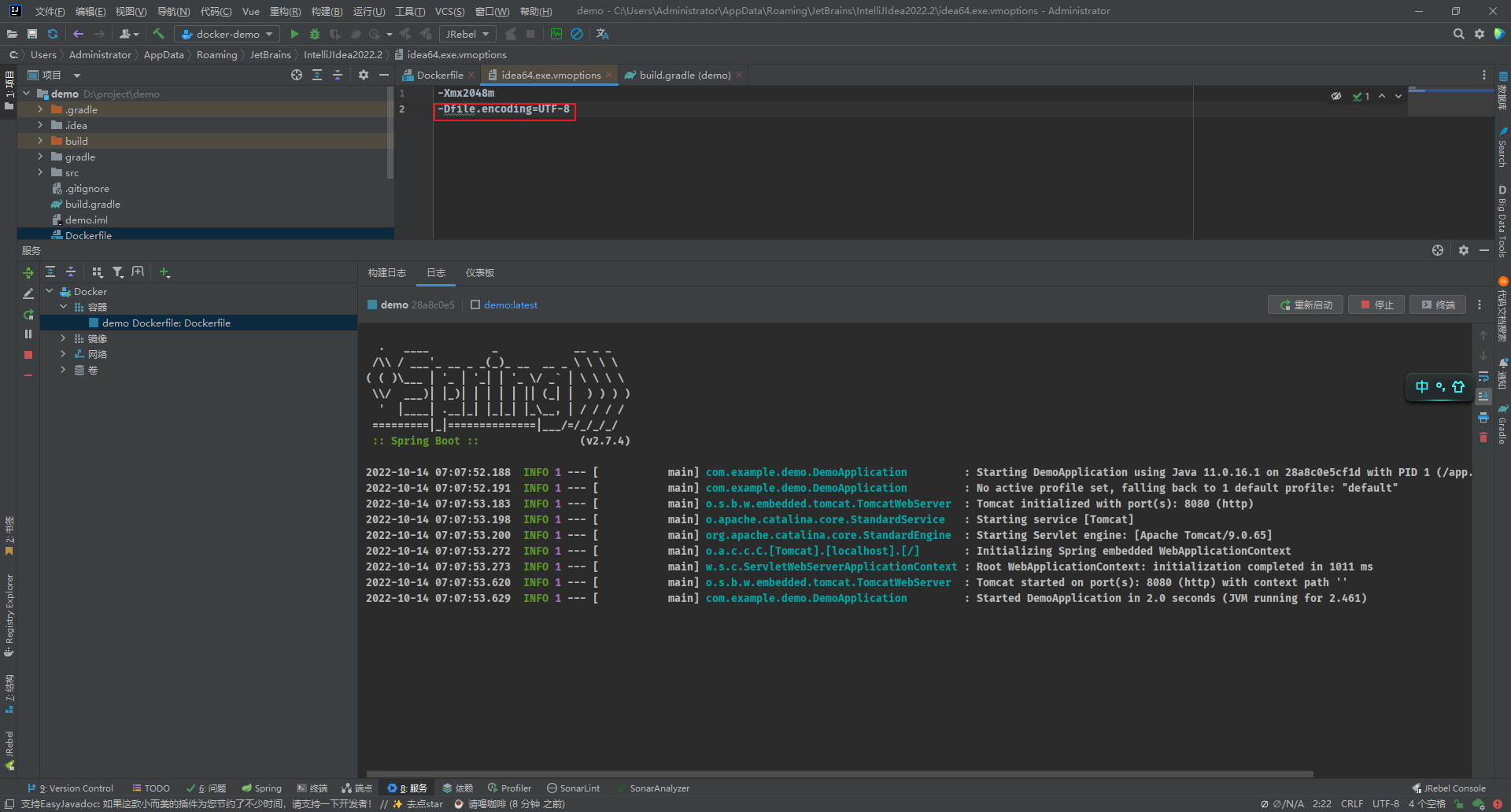Click the horizontal scrollbar under the log

tap(840, 774)
